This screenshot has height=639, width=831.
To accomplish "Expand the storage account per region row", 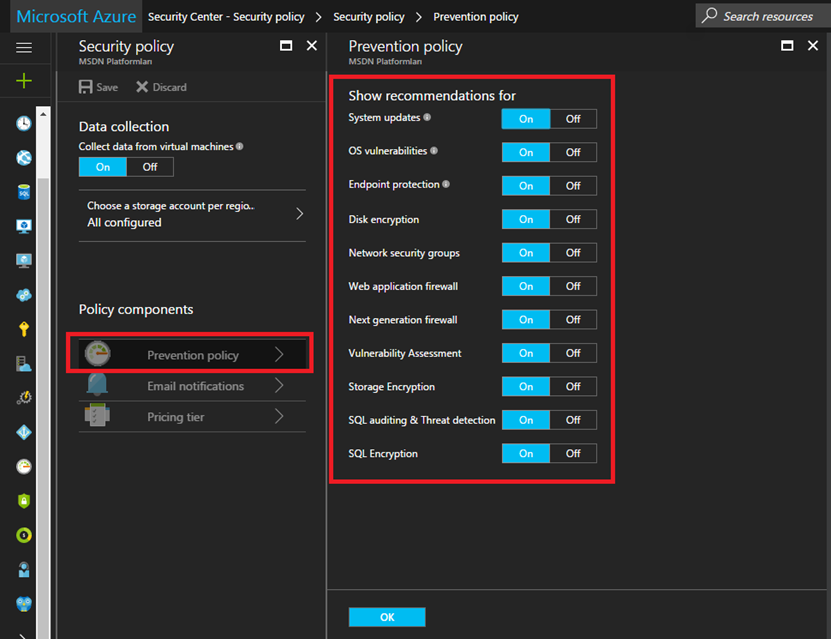I will (192, 215).
